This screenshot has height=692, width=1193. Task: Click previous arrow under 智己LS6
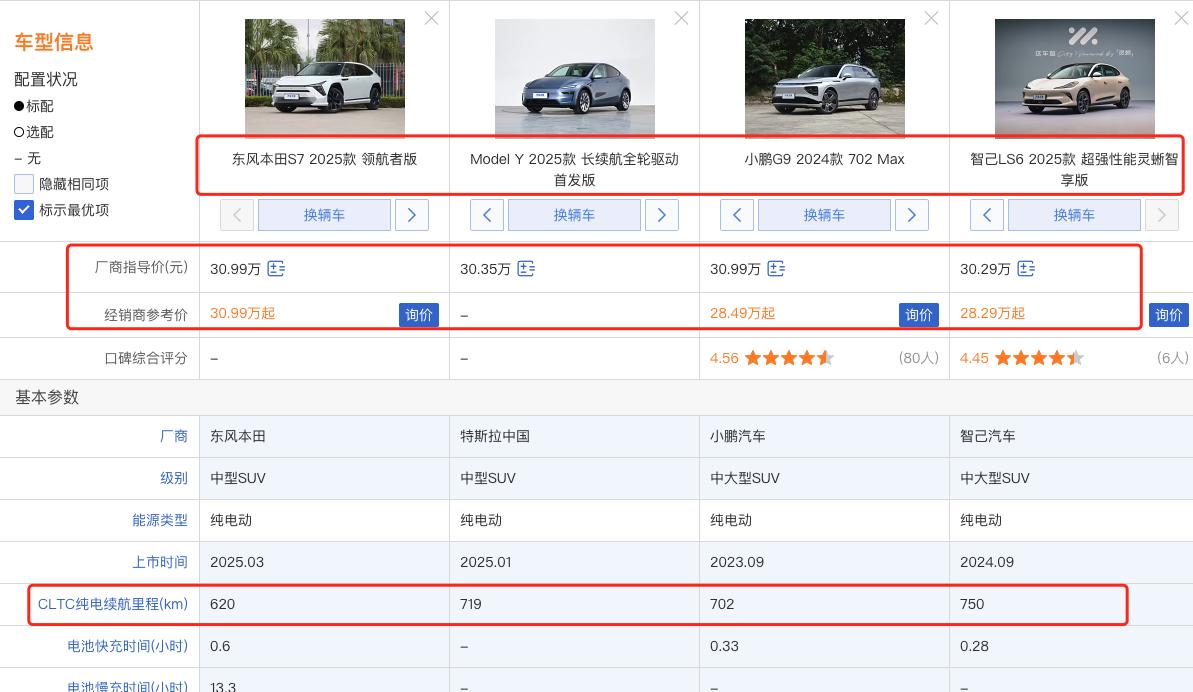(x=987, y=215)
